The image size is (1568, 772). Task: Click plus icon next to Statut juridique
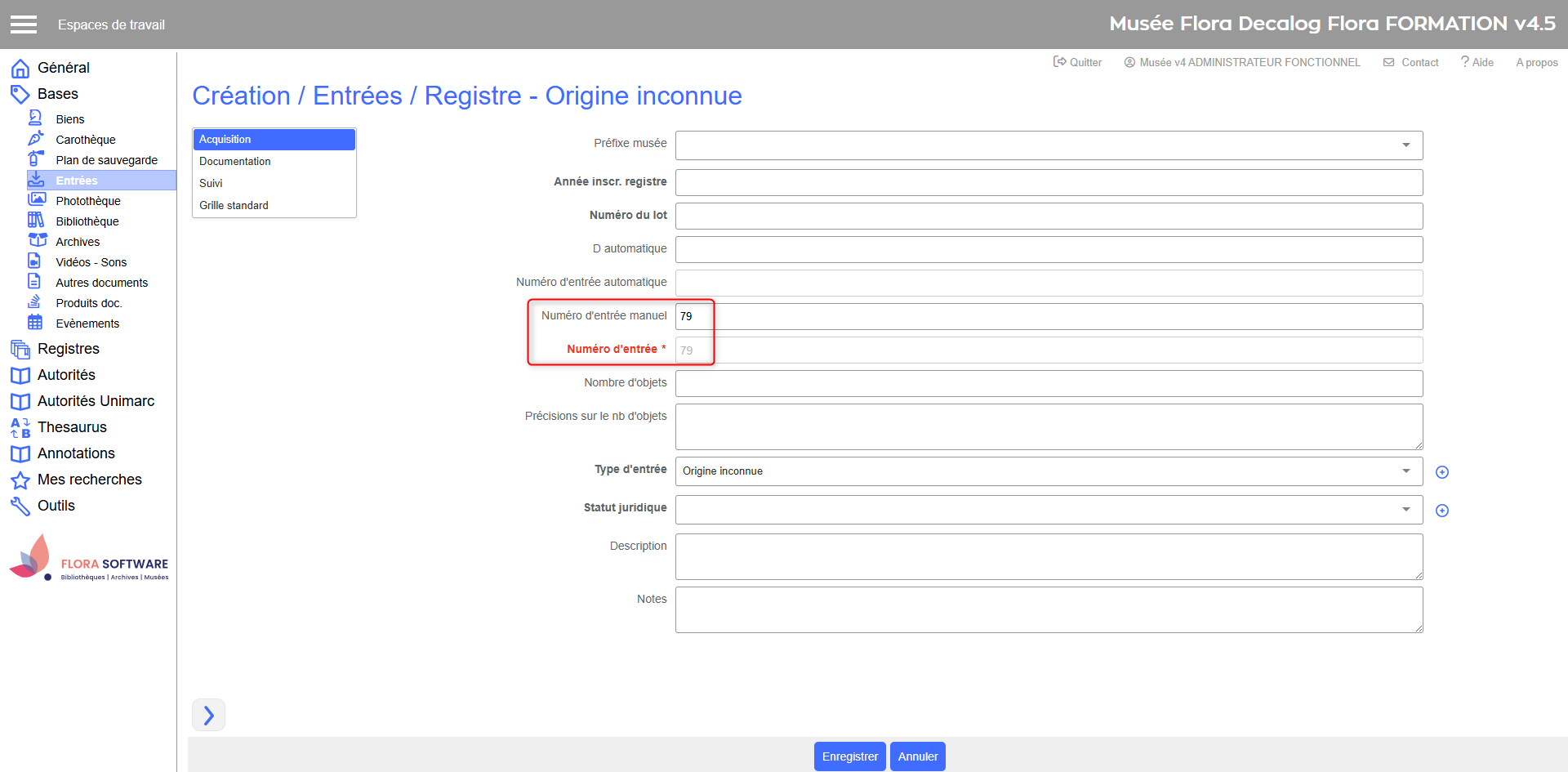1442,511
